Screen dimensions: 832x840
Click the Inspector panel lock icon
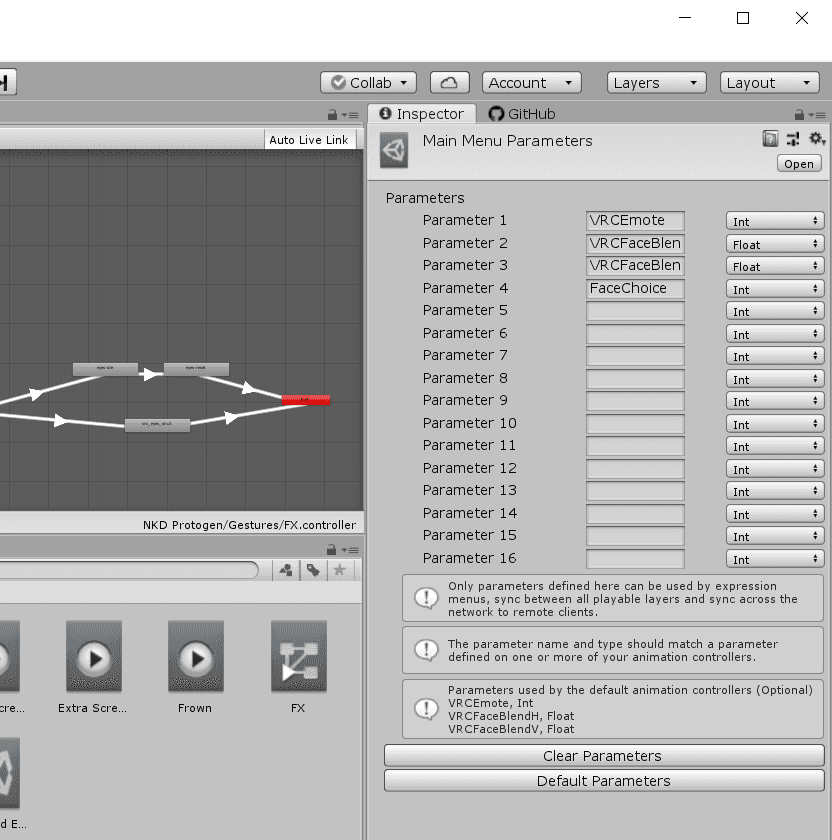[x=799, y=114]
